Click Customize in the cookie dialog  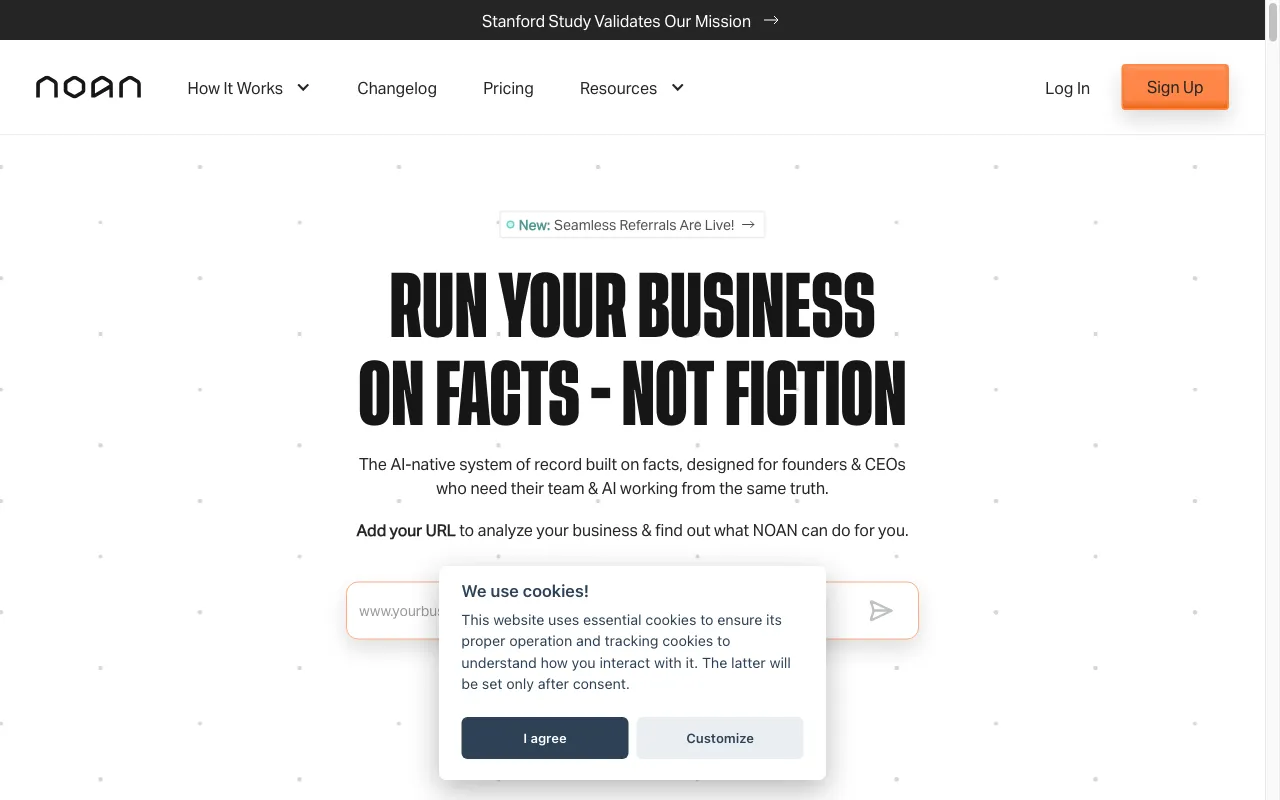pyautogui.click(x=720, y=738)
